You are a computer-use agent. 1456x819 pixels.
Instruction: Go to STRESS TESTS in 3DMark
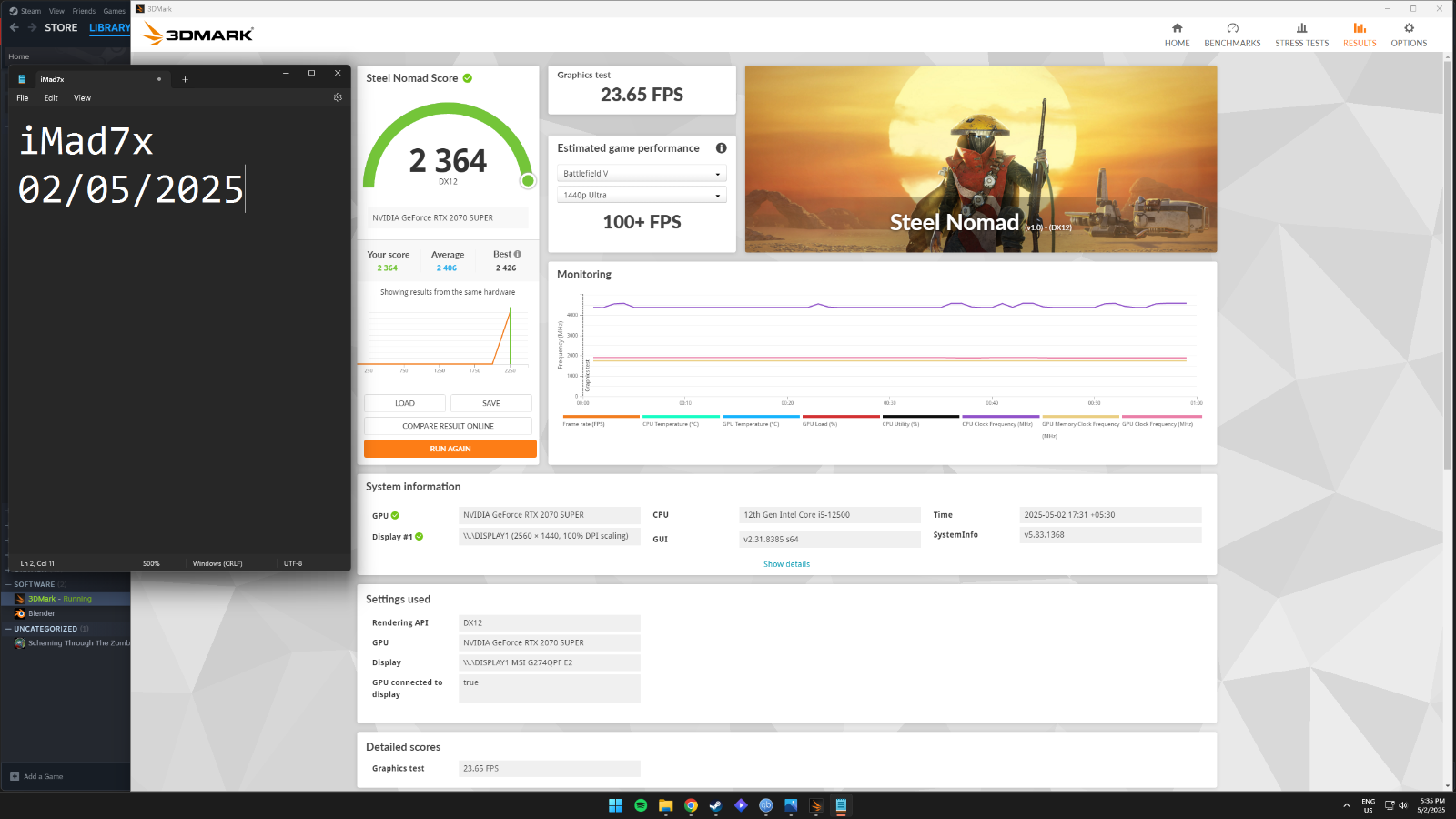[1301, 35]
